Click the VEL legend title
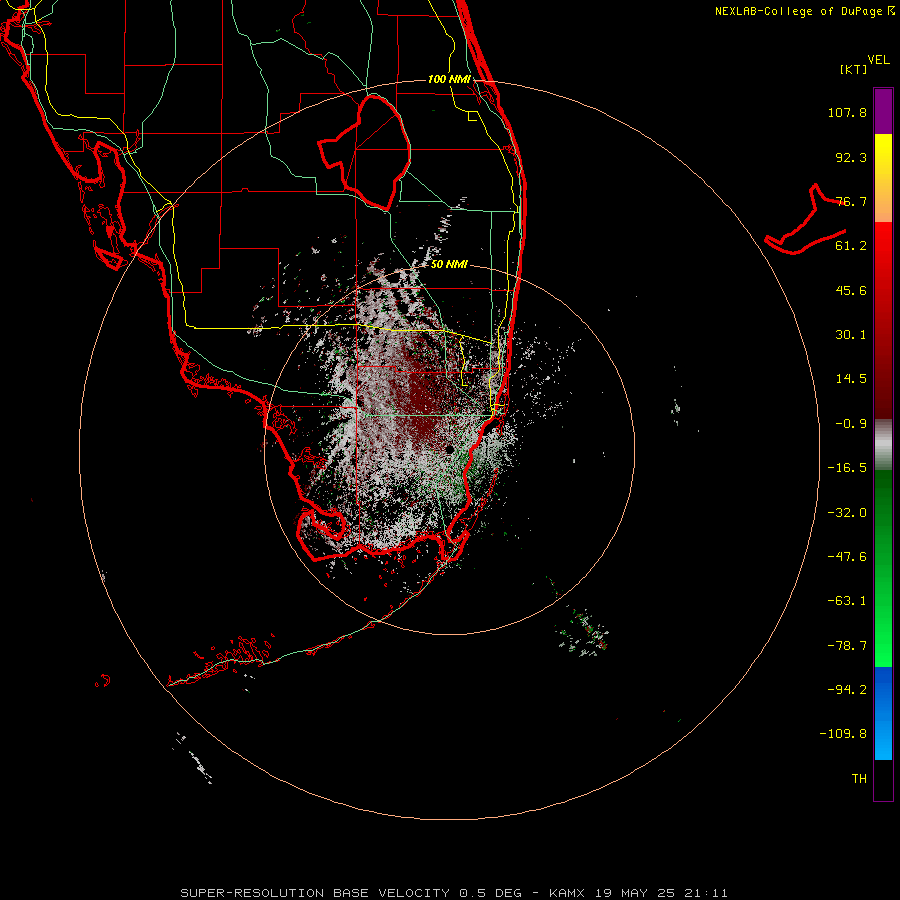 [x=878, y=60]
